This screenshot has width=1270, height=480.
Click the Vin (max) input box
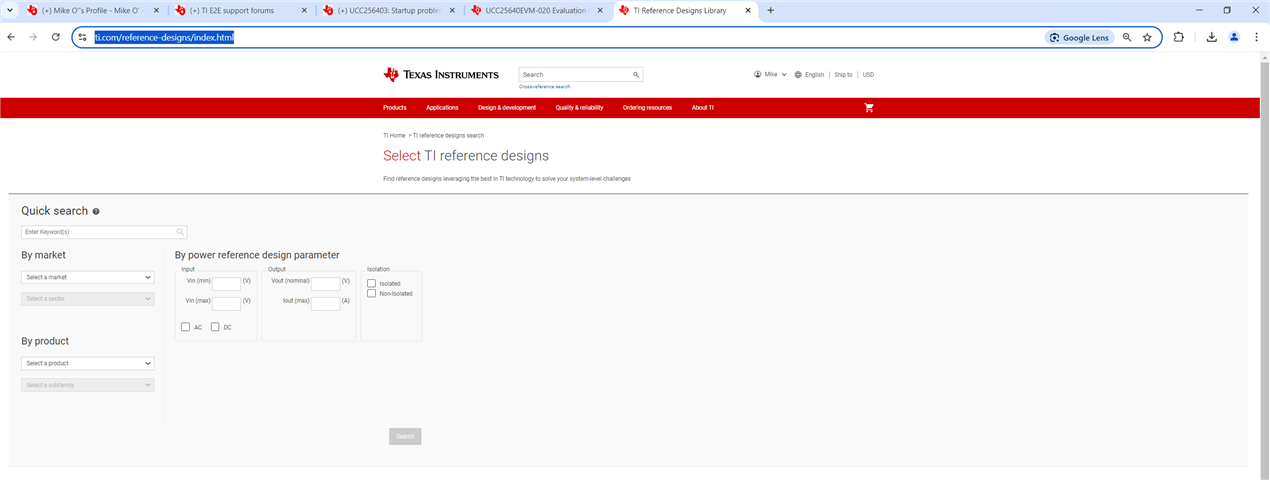(226, 304)
